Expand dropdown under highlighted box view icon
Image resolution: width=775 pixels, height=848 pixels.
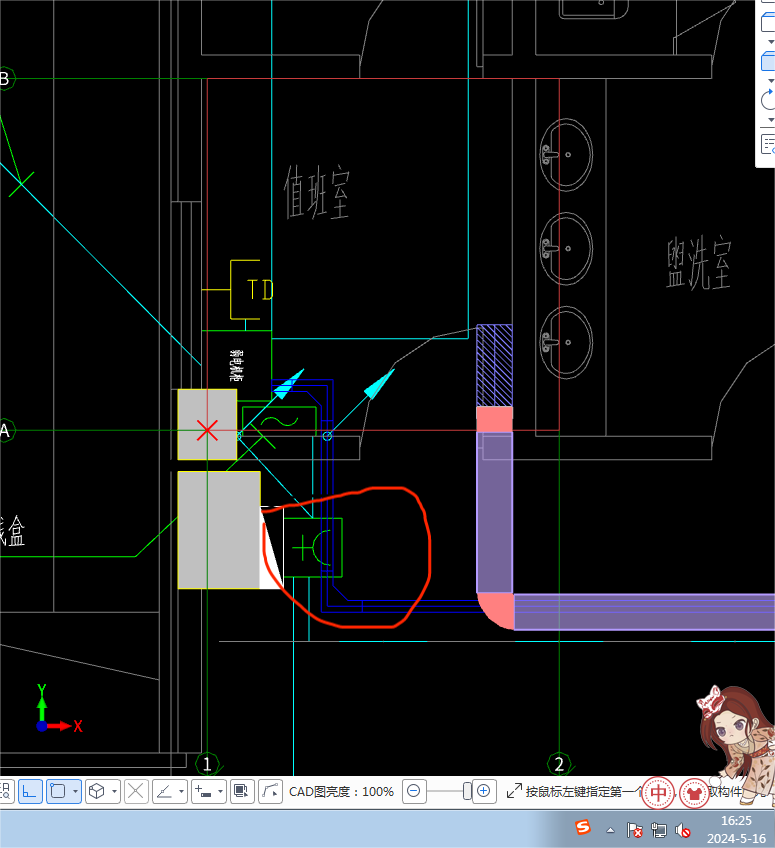coord(771,81)
